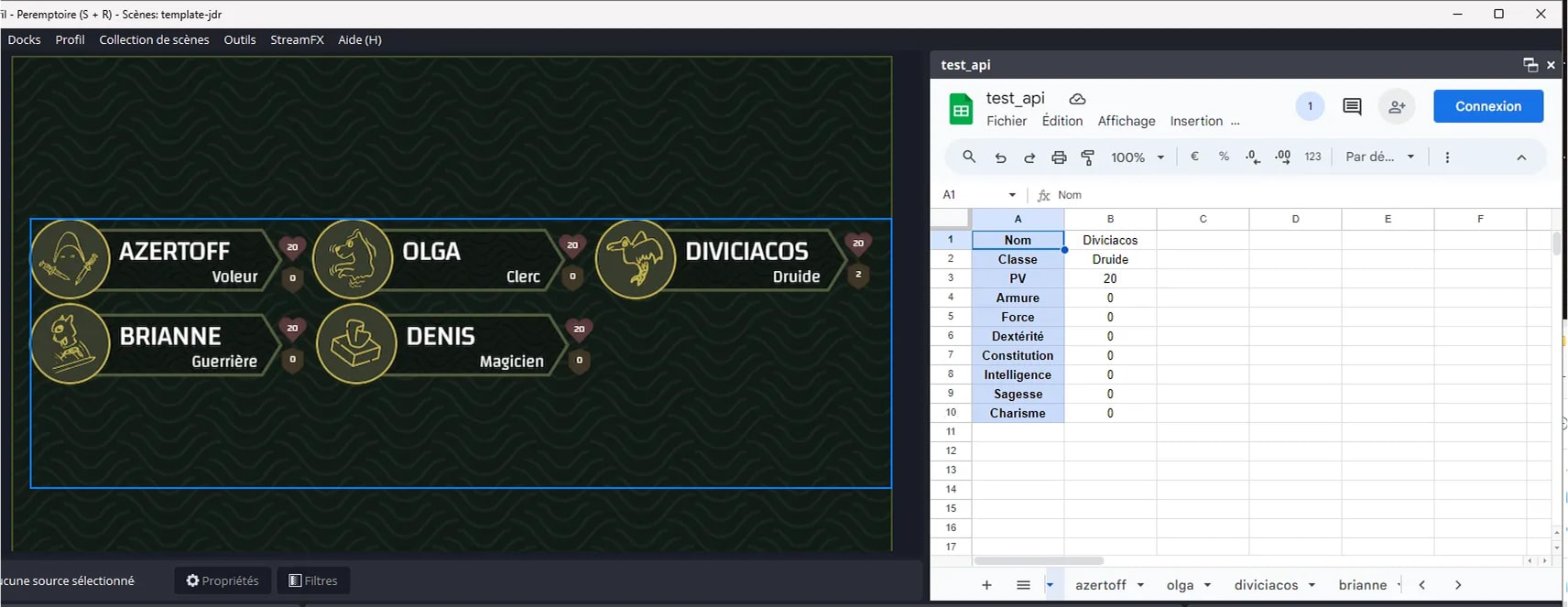Collapse the Sheets toolbar with chevron
Screen dimensions: 1568x607
click(x=1521, y=157)
